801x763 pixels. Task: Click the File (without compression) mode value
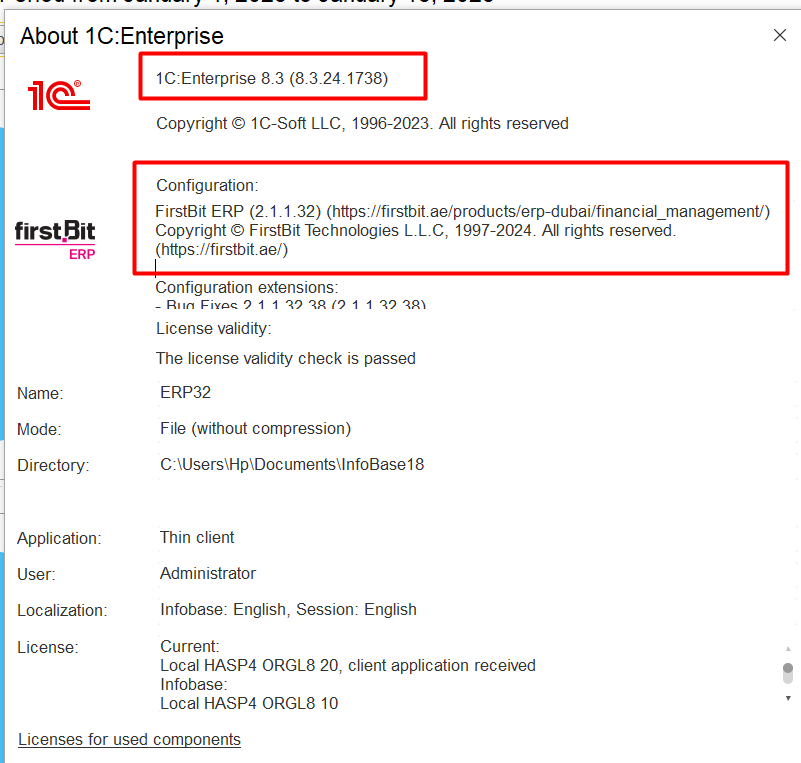pyautogui.click(x=255, y=428)
